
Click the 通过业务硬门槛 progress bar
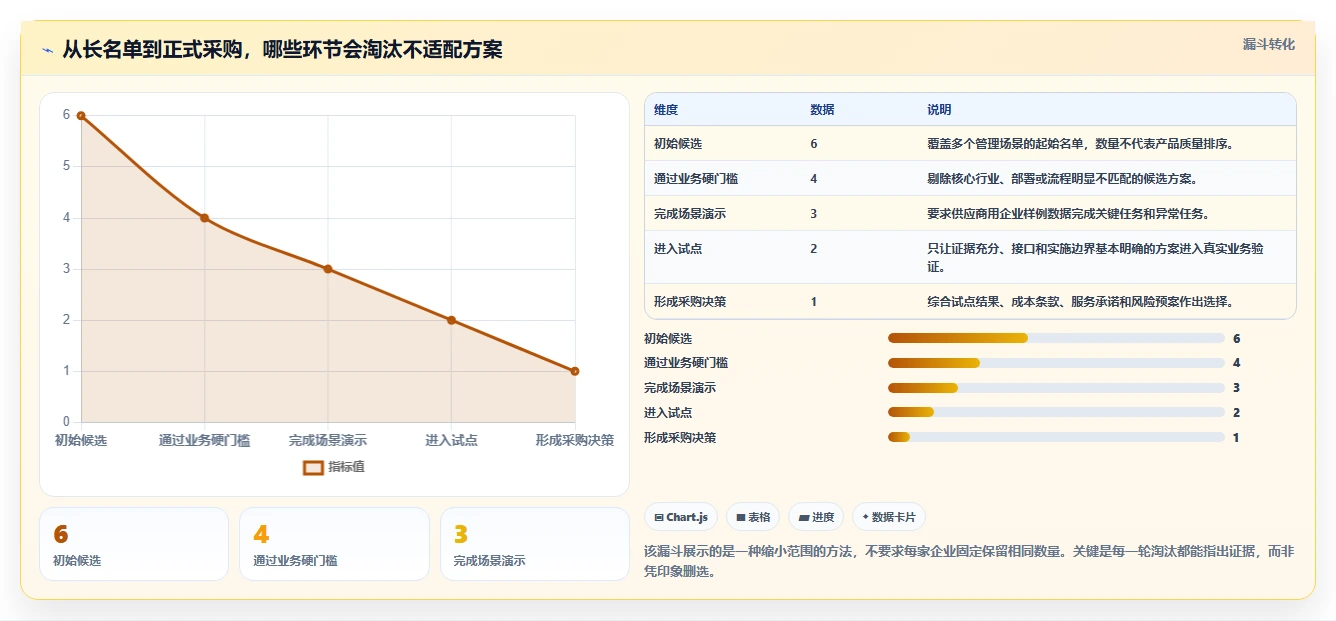coord(1056,363)
